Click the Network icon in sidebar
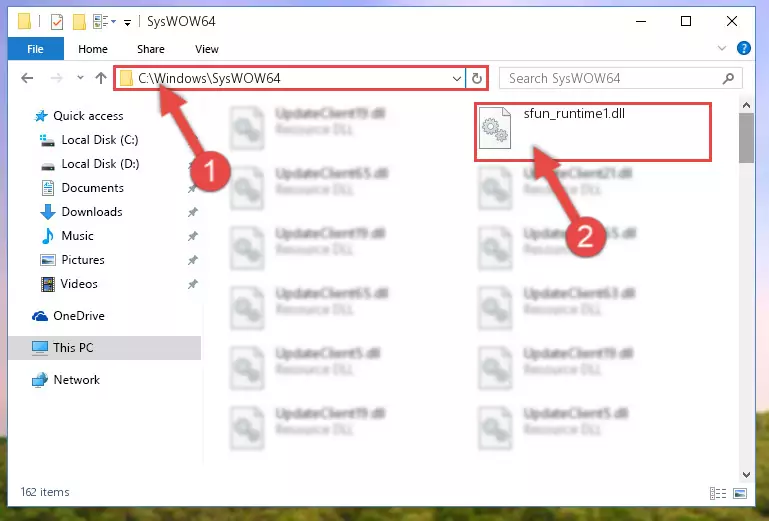This screenshot has height=521, width=769. point(39,380)
